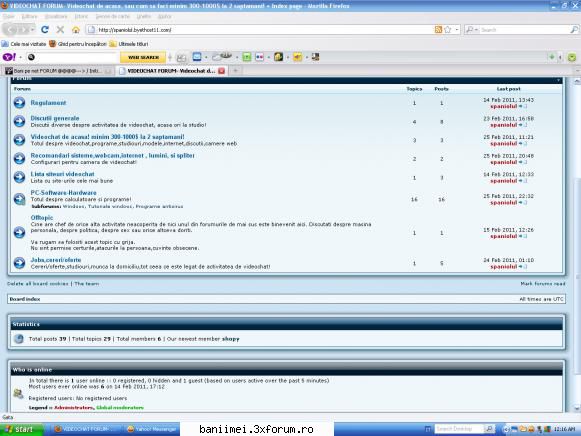
Task: Click forum icon beside Discutii generale row
Action: [x=19, y=121]
